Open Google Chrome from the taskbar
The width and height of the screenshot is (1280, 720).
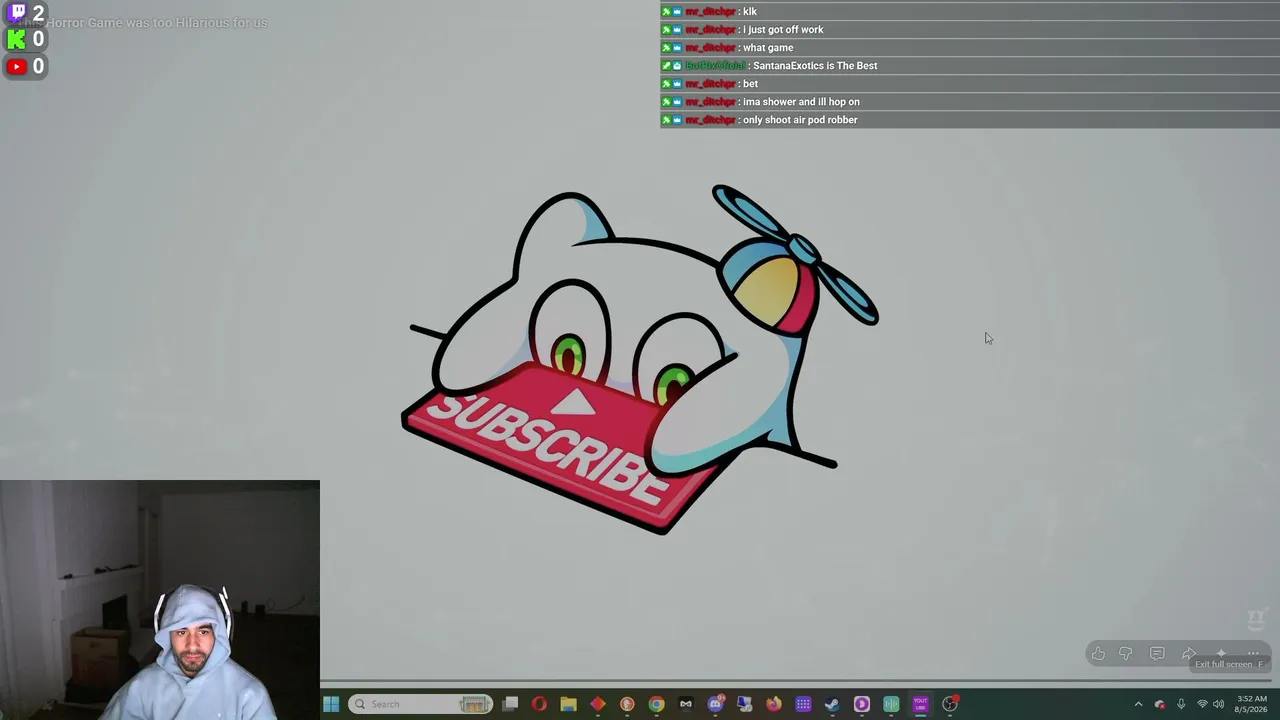[x=656, y=704]
